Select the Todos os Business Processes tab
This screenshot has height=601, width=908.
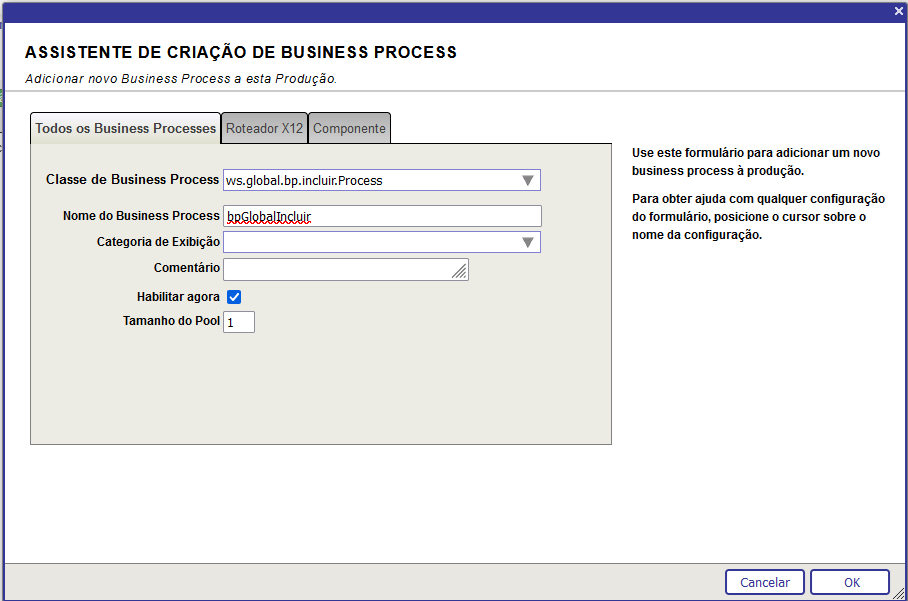(x=126, y=129)
